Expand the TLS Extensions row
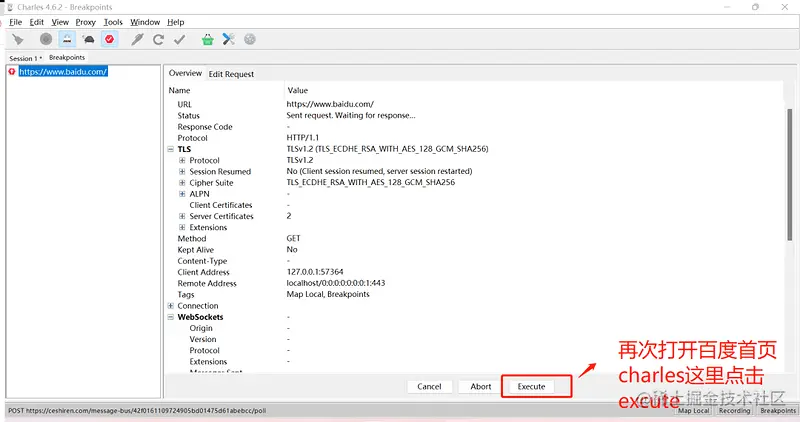Viewport: 800px width, 422px height. click(182, 228)
